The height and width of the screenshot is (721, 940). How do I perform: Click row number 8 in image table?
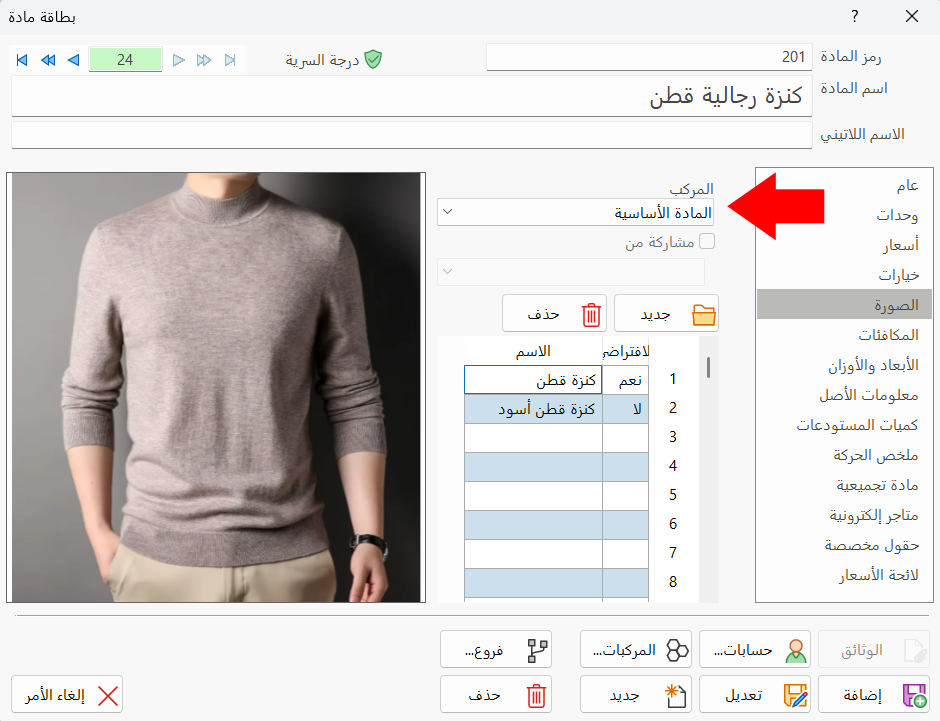click(673, 582)
